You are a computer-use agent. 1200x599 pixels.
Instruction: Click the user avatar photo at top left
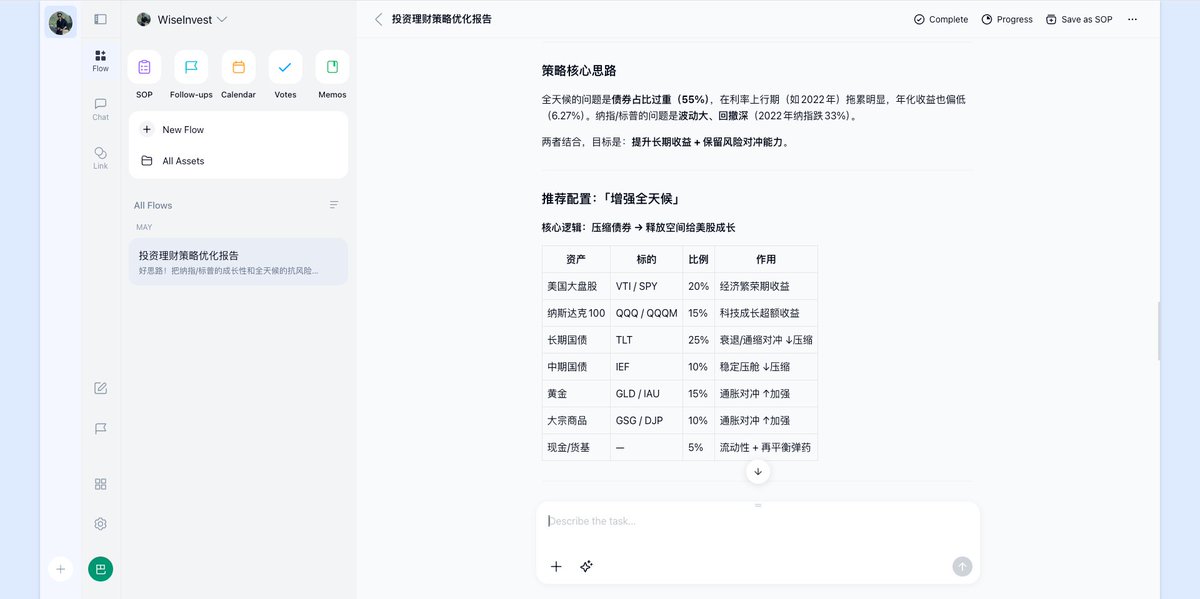pyautogui.click(x=60, y=22)
